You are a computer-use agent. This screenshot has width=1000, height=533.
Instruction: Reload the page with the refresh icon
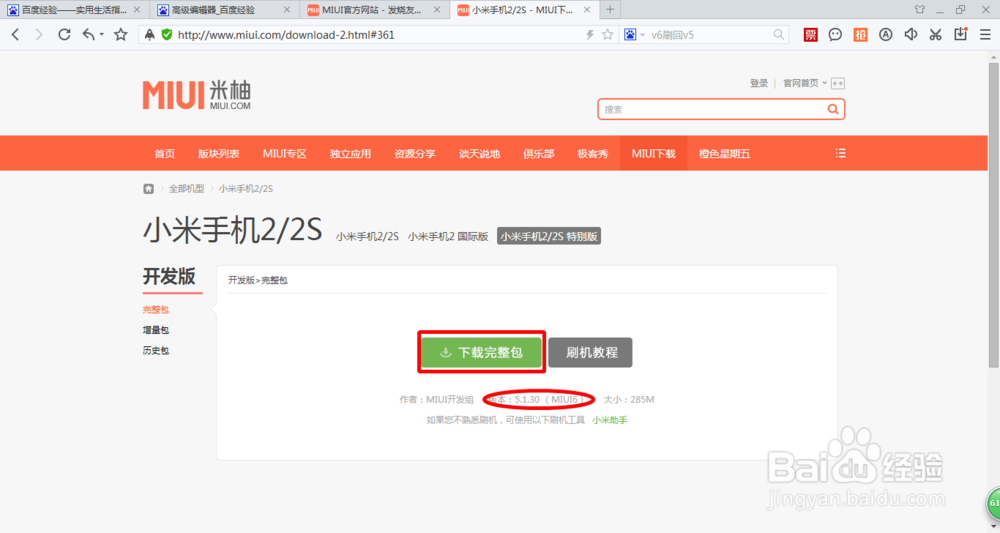[x=64, y=34]
